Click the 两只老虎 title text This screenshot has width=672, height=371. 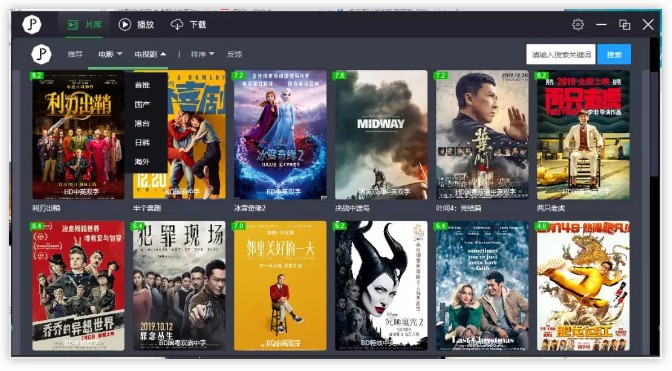pyautogui.click(x=551, y=208)
